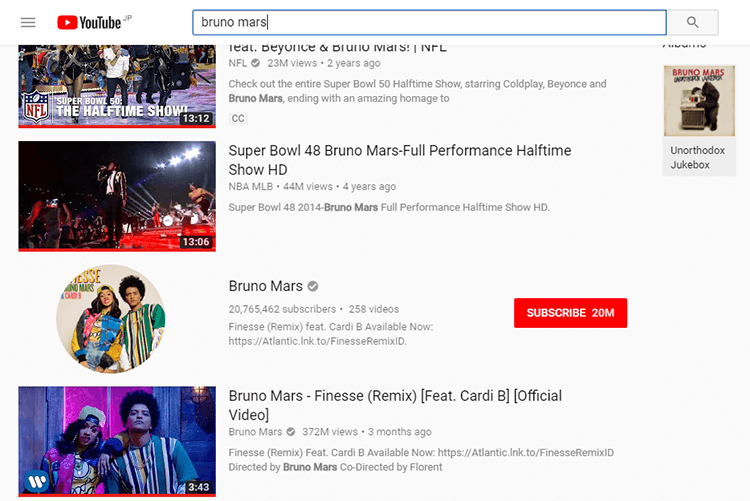The width and height of the screenshot is (750, 501).
Task: Open 'Bruno Mars - Finesse (Remix)' video title
Action: (395, 405)
